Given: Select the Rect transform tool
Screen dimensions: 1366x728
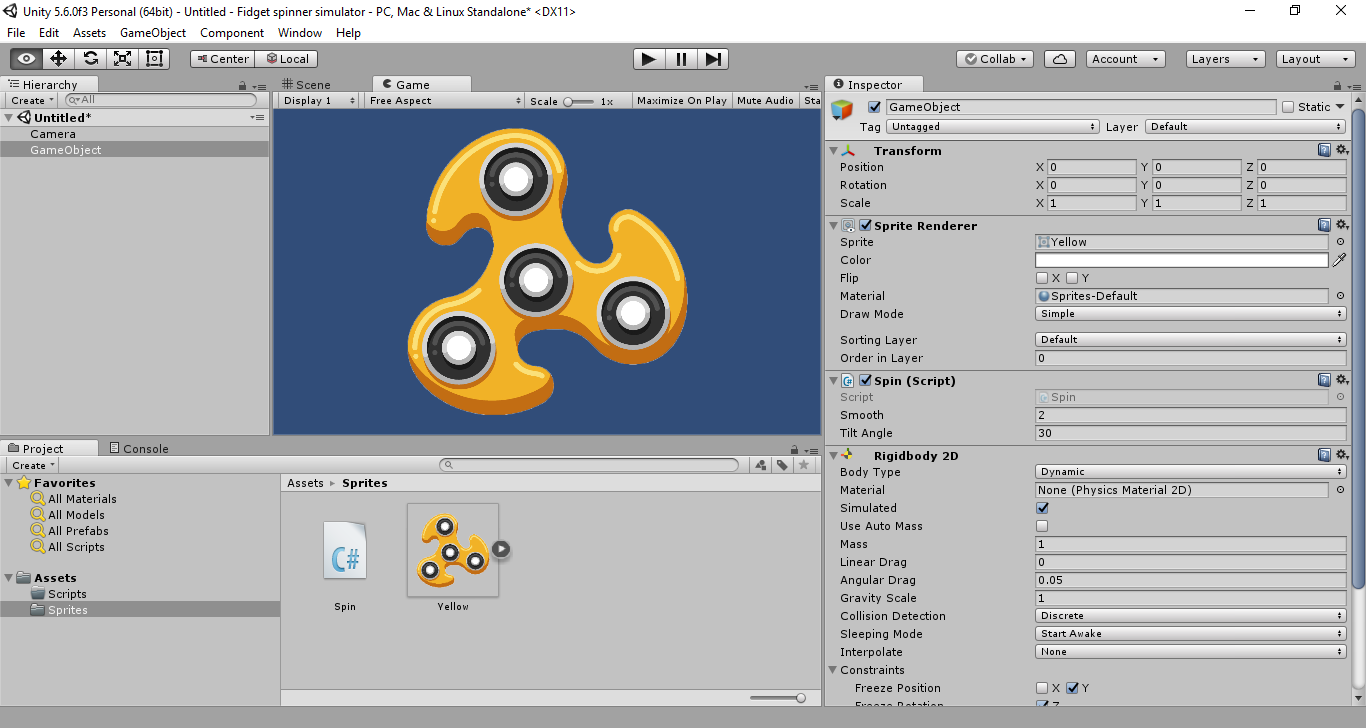Looking at the screenshot, I should point(154,59).
